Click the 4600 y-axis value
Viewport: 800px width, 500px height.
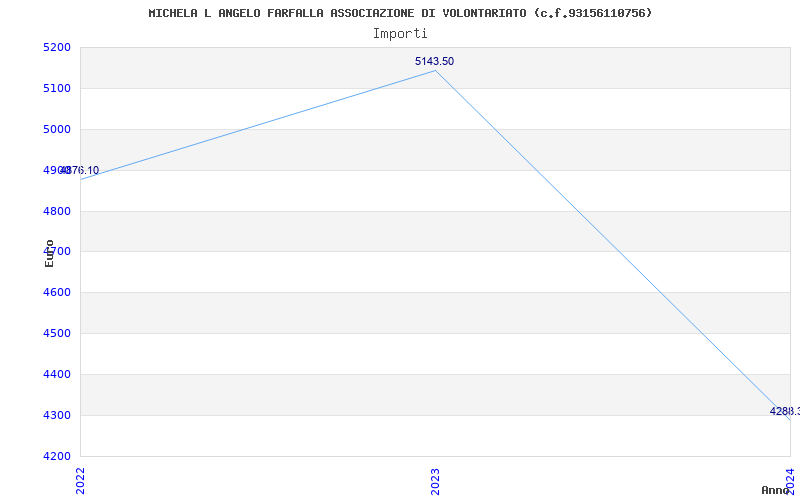coord(57,292)
